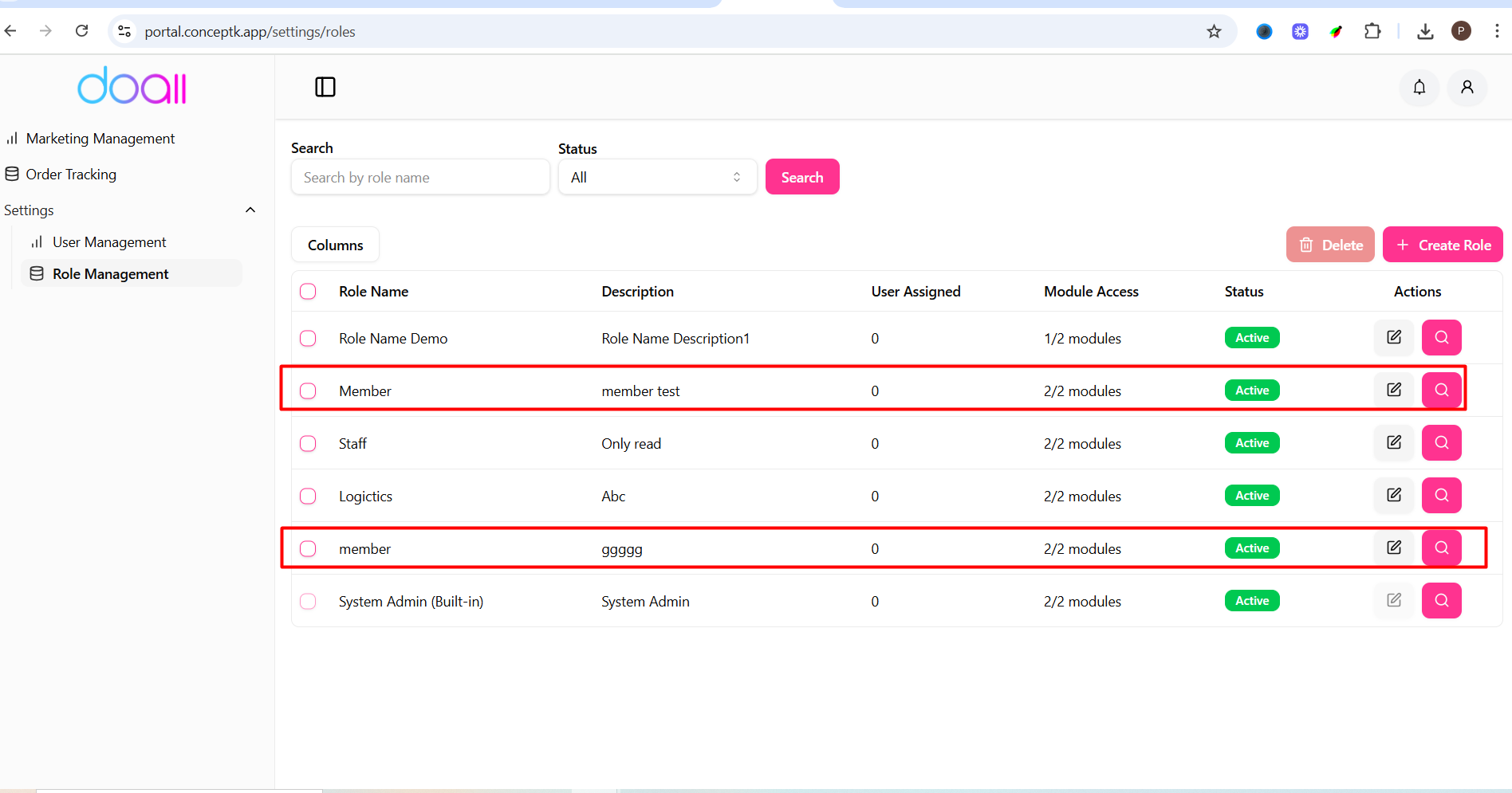Open the user profile icon
The height and width of the screenshot is (793, 1512).
pos(1467,87)
